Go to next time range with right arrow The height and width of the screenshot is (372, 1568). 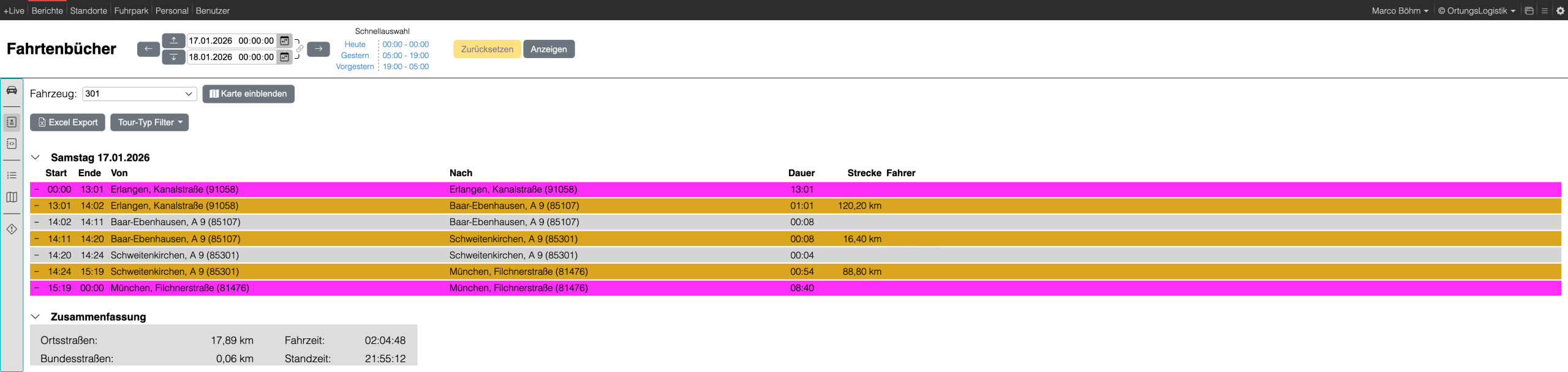[x=318, y=49]
